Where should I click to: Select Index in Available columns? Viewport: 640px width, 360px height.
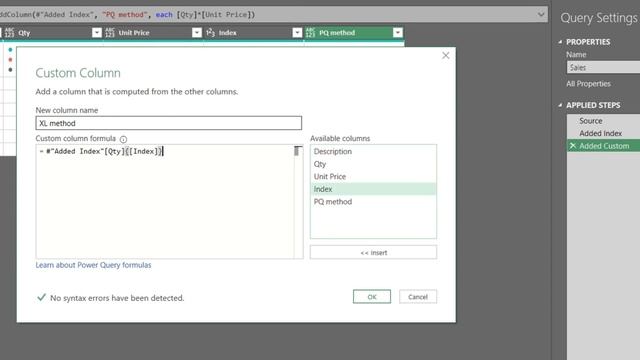(373, 189)
